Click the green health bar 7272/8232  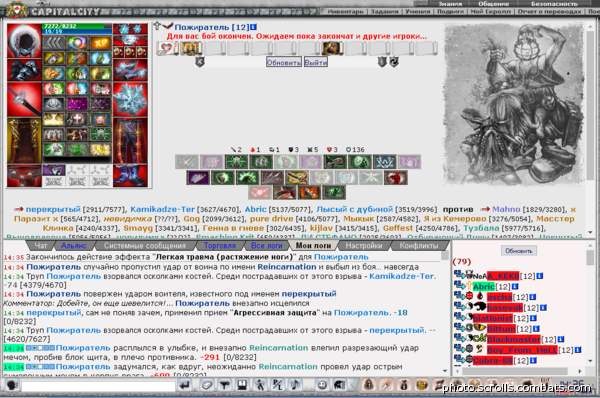[x=77, y=26]
